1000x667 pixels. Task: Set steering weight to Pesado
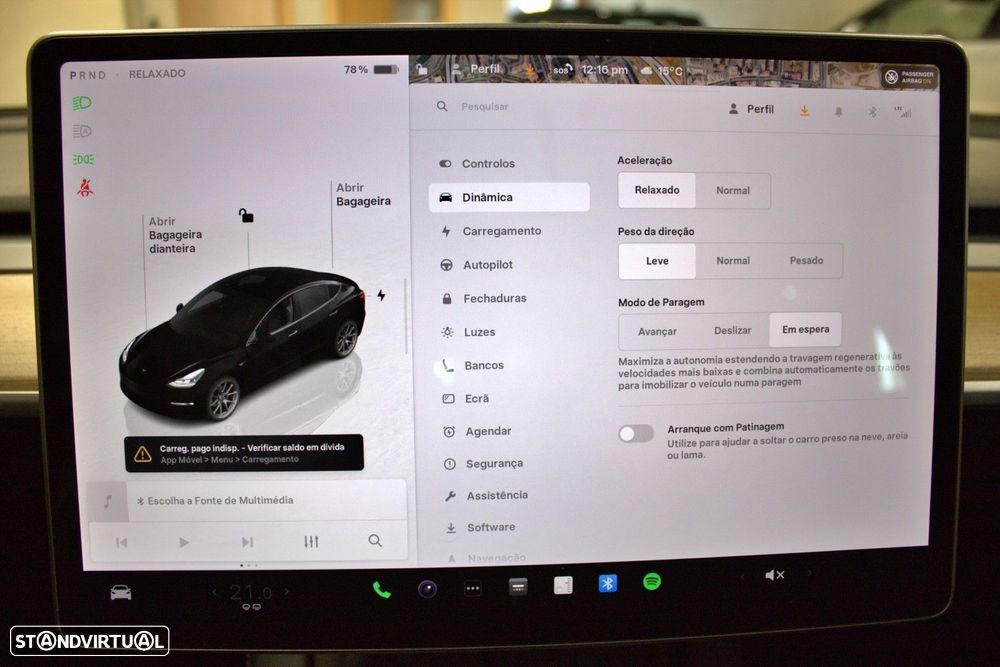click(806, 260)
